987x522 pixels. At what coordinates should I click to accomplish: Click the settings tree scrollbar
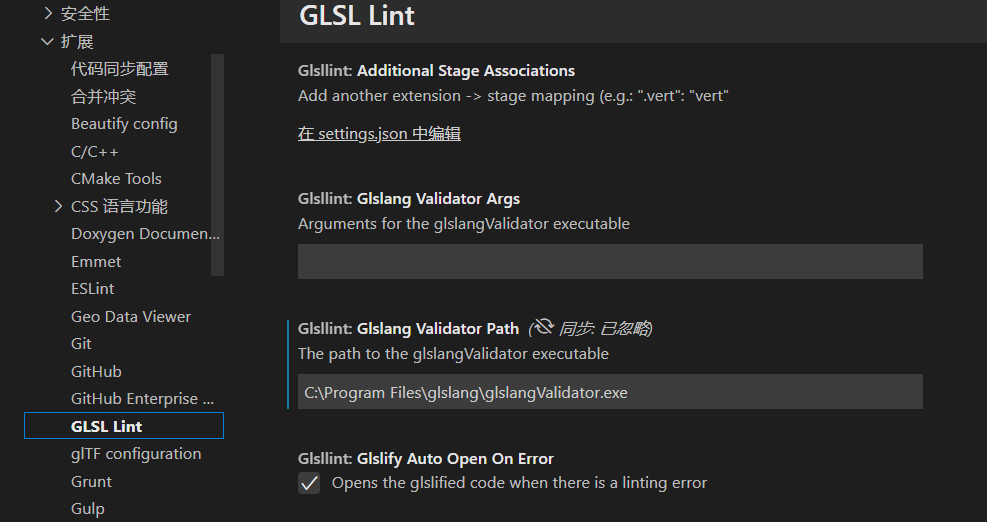218,165
